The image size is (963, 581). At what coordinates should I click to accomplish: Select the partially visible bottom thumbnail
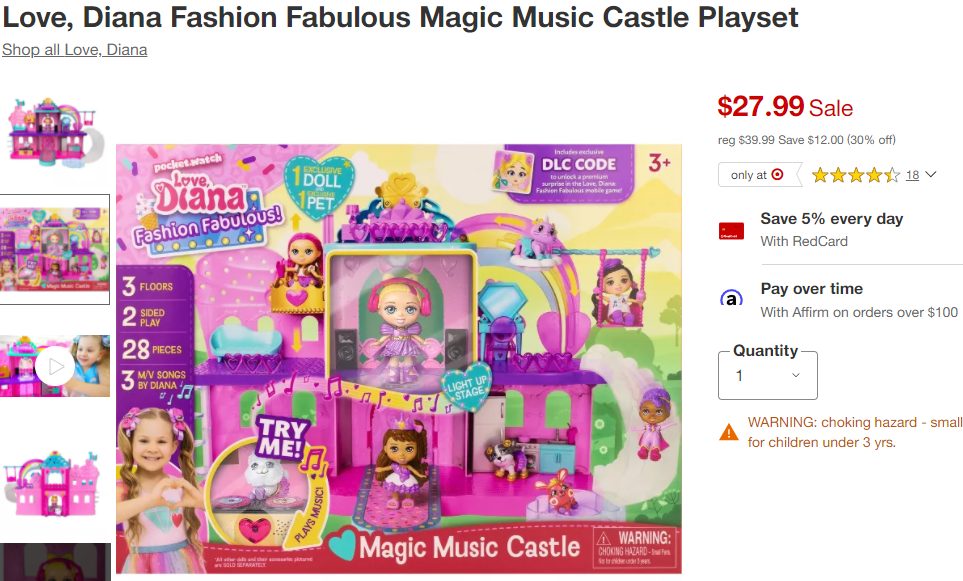(x=55, y=562)
